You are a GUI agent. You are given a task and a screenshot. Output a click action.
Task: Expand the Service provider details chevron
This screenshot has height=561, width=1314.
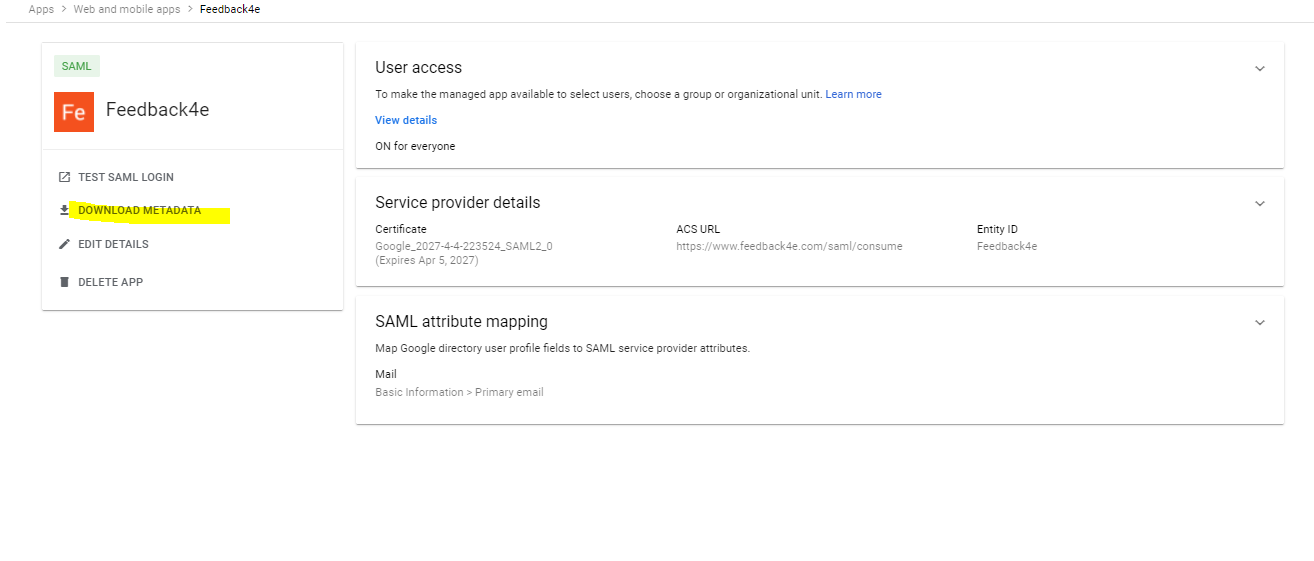click(x=1260, y=203)
